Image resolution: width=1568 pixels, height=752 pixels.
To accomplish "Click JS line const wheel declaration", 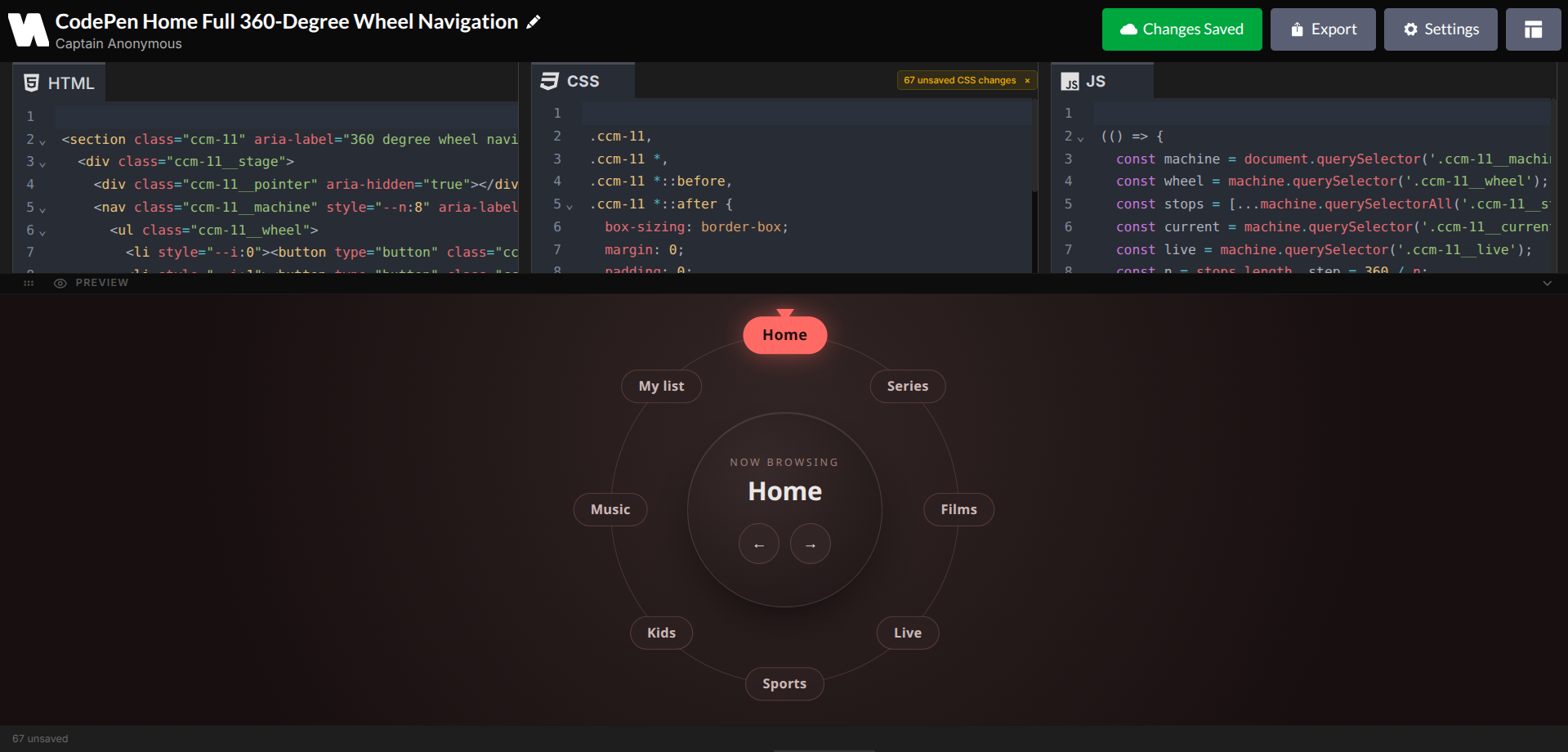I will coord(1332,181).
